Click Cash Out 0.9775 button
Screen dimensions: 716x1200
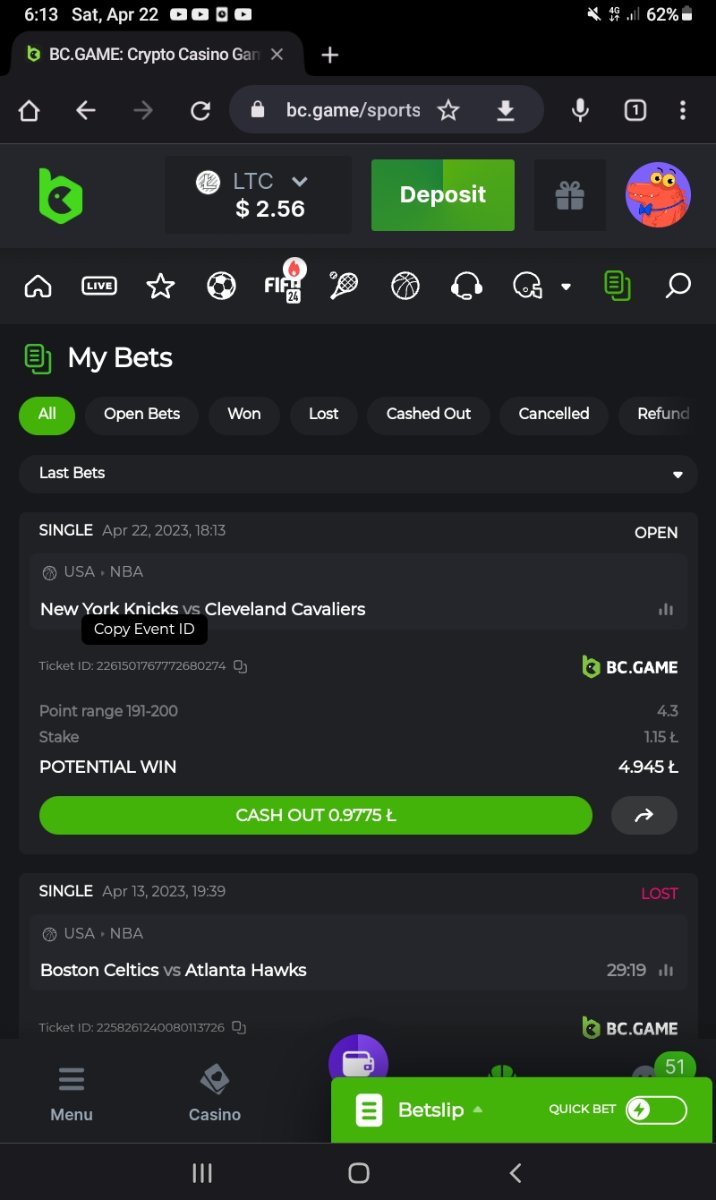click(315, 815)
